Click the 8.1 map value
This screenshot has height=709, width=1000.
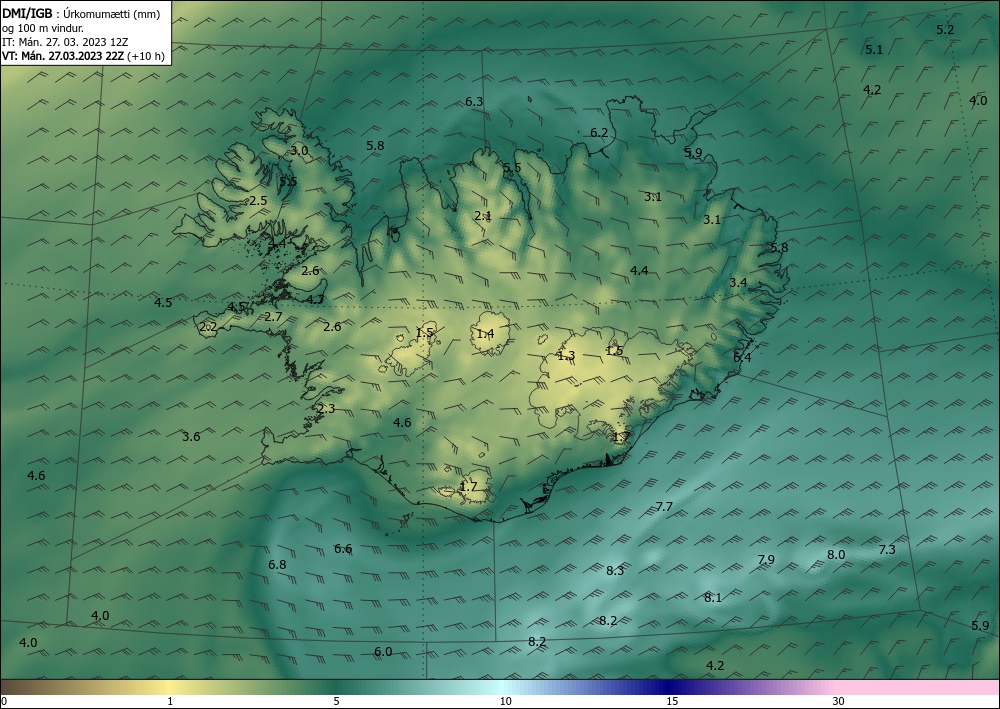point(713,597)
